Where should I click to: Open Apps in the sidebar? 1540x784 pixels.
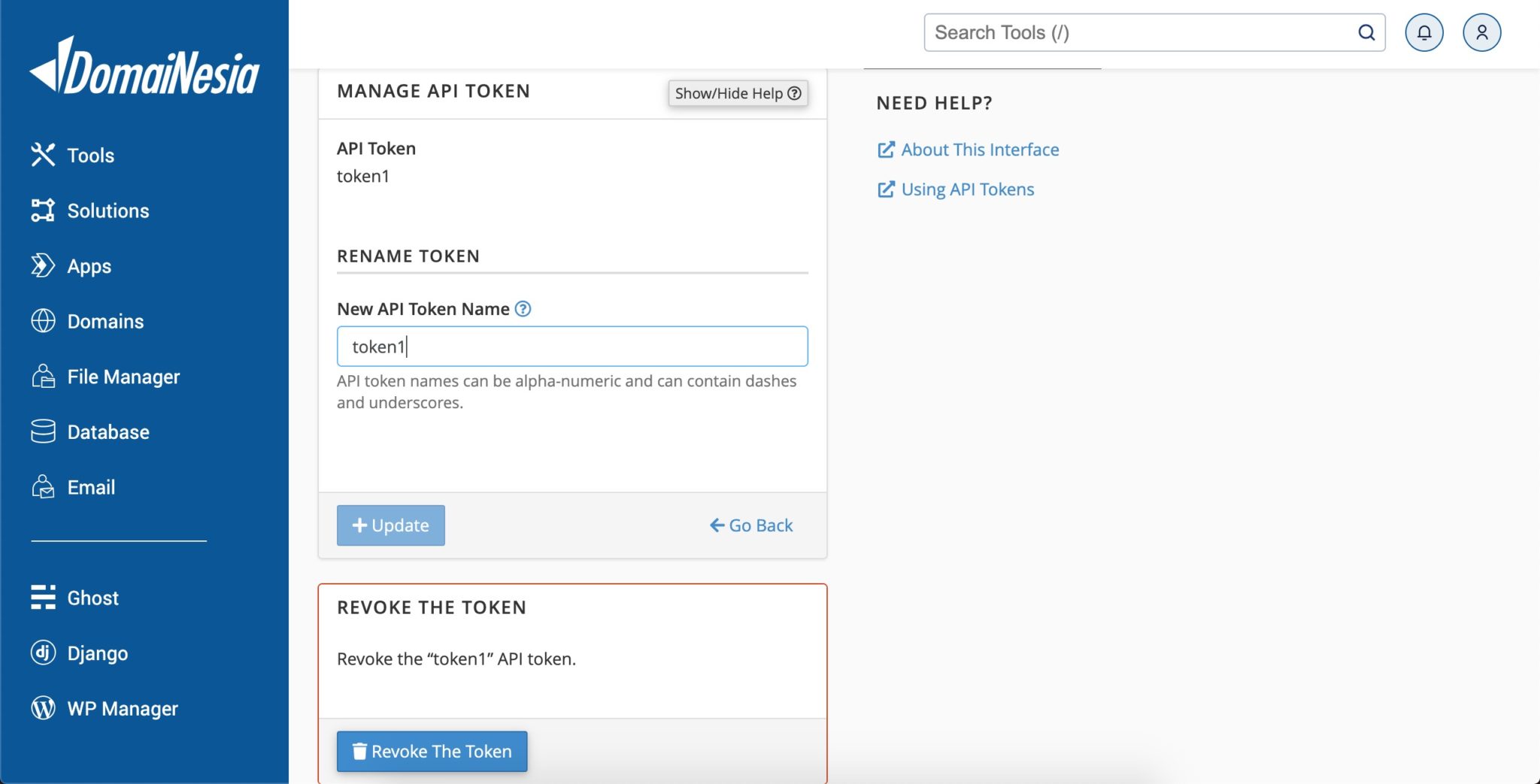point(89,266)
